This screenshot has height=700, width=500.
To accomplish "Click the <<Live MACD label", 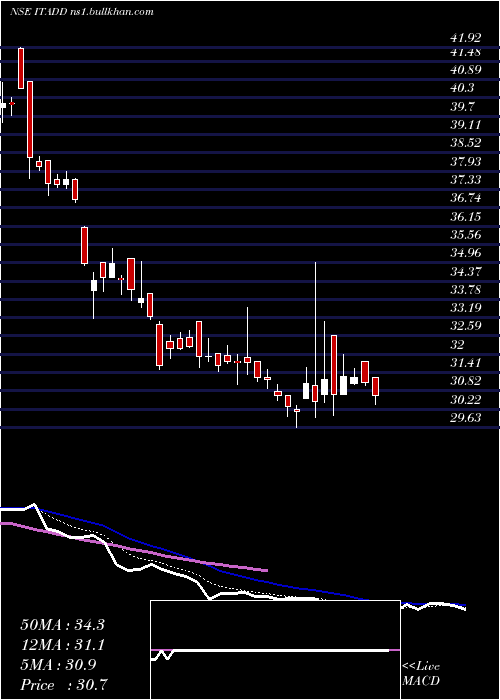I will click(x=421, y=674).
